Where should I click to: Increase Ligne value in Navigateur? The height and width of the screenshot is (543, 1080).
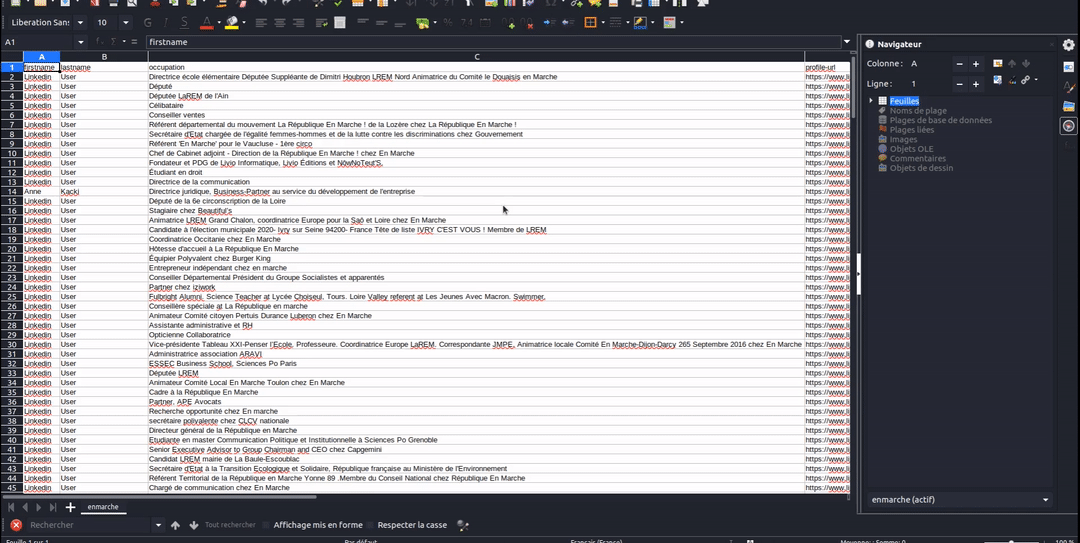point(975,84)
